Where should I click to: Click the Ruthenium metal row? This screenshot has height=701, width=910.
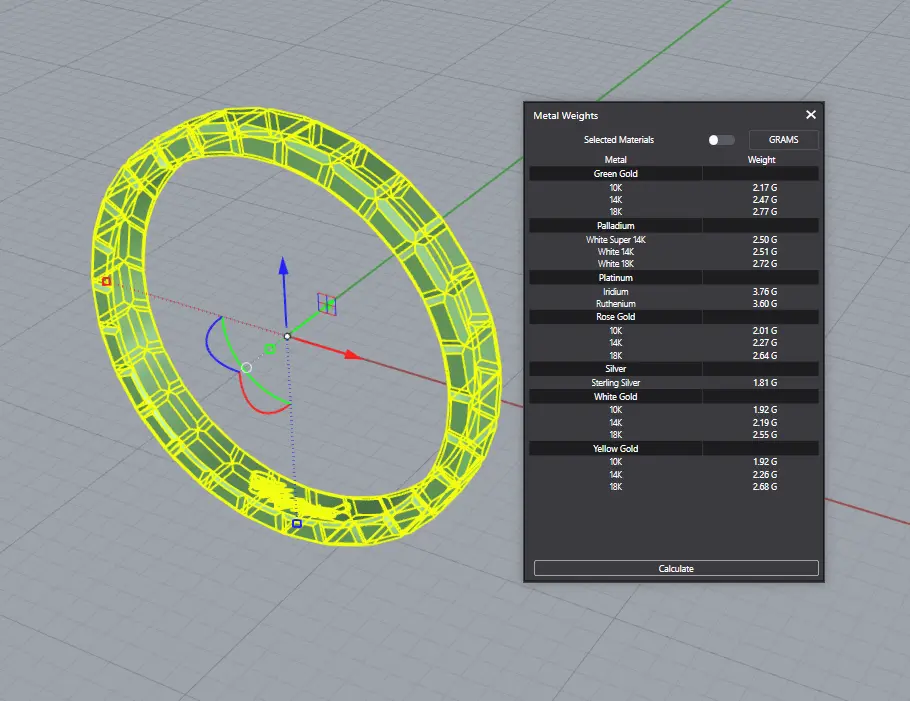coord(674,304)
